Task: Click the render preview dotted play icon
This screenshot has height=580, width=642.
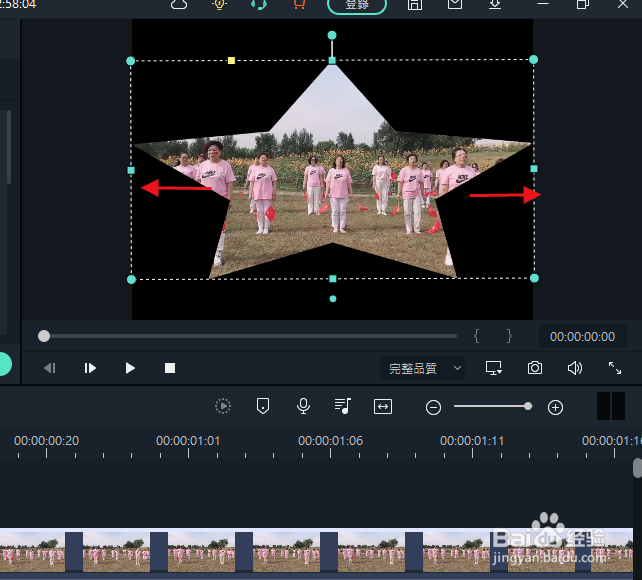Action: tap(223, 406)
